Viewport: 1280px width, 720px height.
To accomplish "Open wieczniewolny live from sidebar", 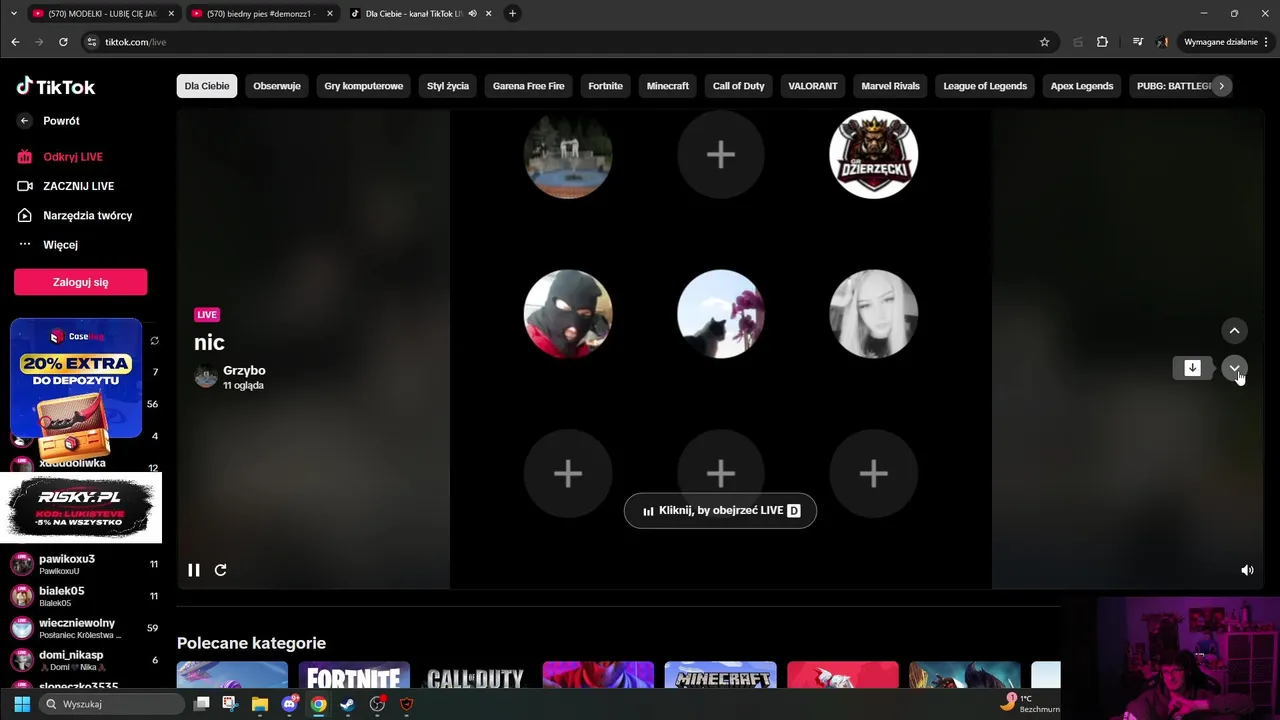I will click(x=85, y=628).
